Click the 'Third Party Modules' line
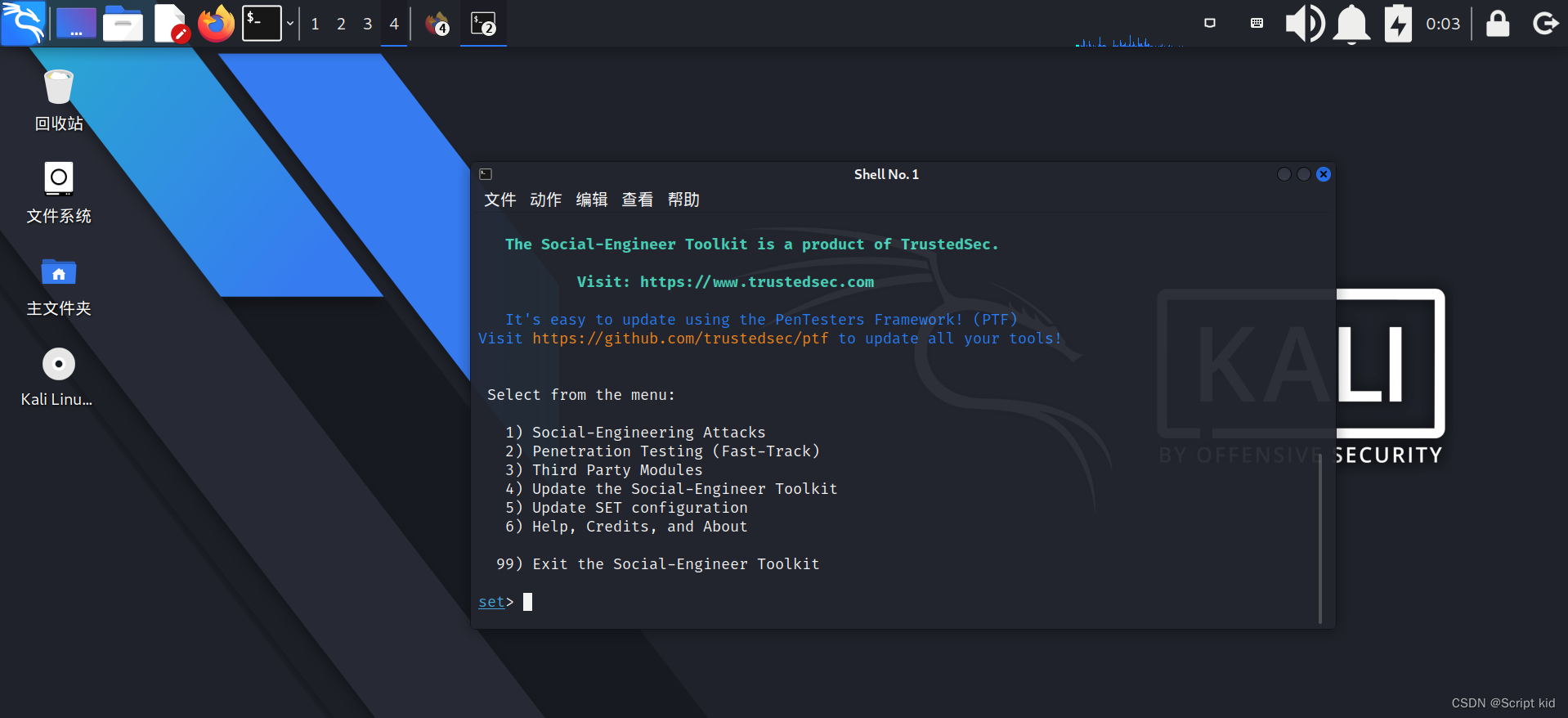 tap(603, 470)
